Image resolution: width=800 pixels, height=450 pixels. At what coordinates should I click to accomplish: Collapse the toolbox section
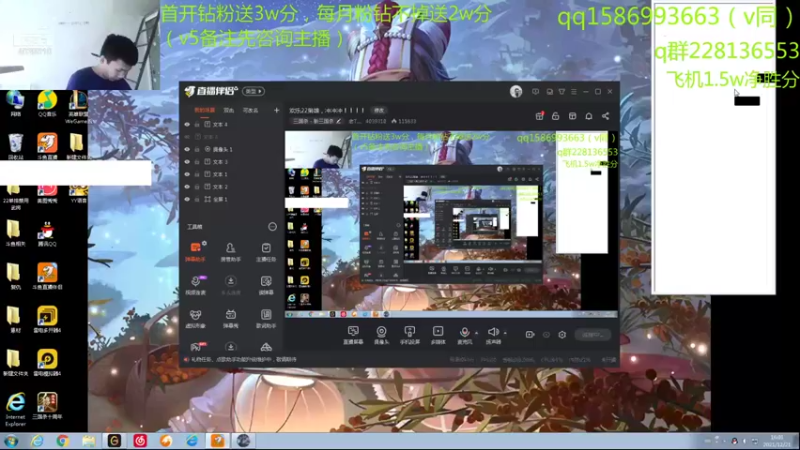272,227
